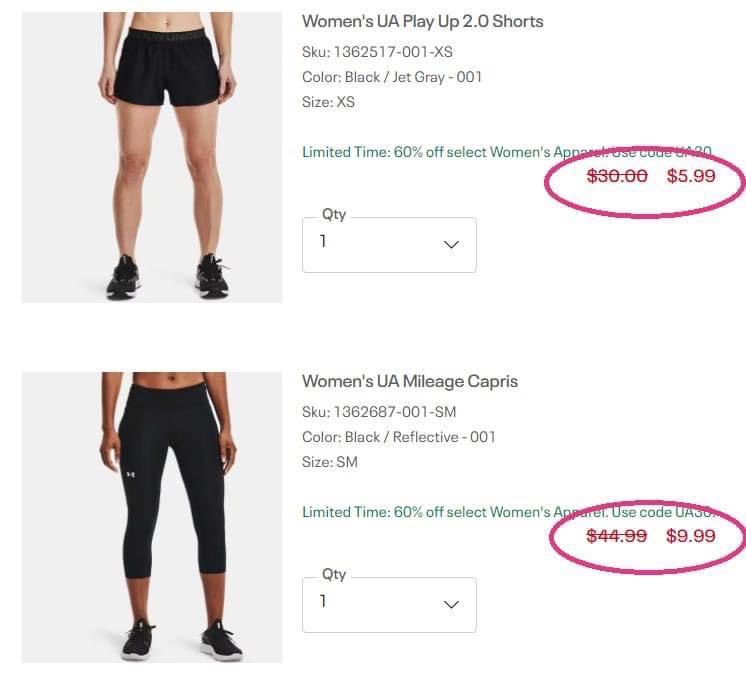746x688 pixels.
Task: Click the crossed-out $30.00 price
Action: coord(617,176)
